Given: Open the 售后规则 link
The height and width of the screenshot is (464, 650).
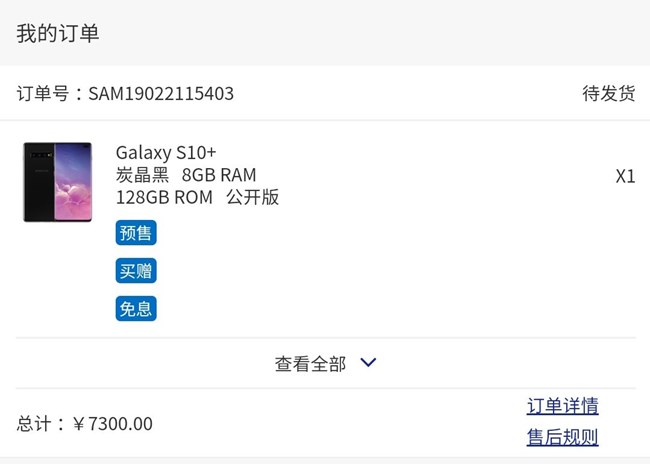Looking at the screenshot, I should pos(562,437).
